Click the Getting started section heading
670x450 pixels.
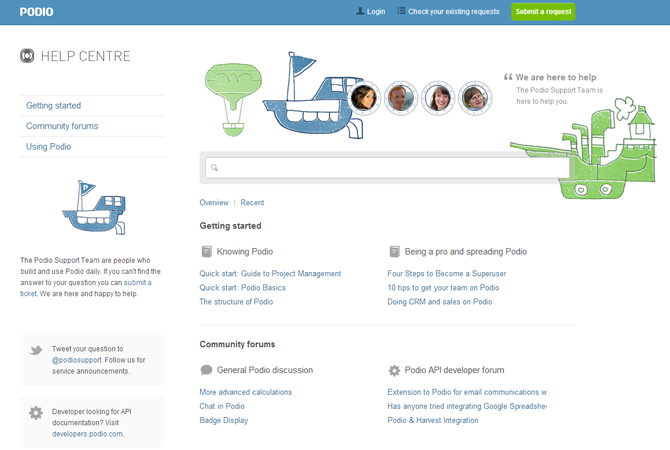click(230, 226)
